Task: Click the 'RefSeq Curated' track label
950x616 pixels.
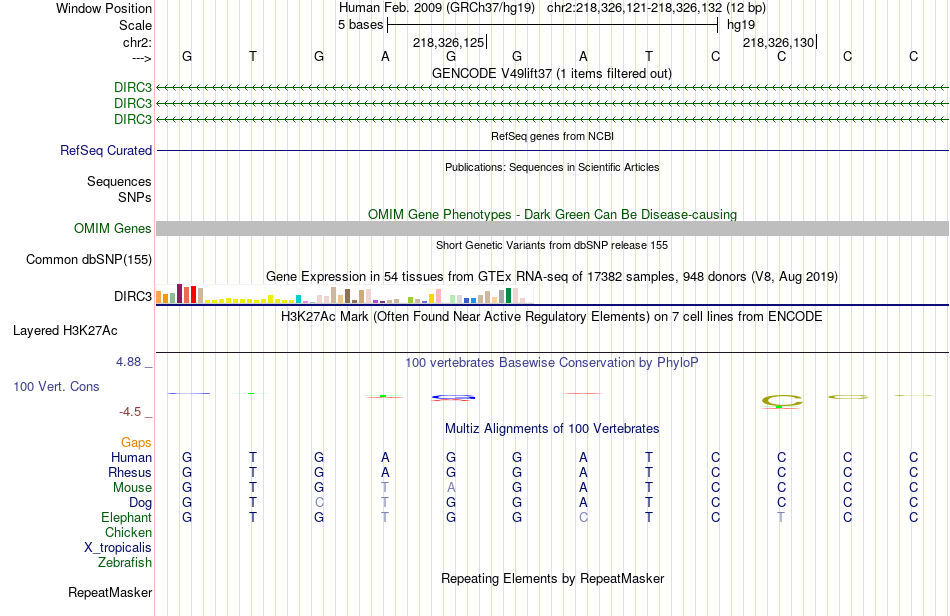Action: 105,150
